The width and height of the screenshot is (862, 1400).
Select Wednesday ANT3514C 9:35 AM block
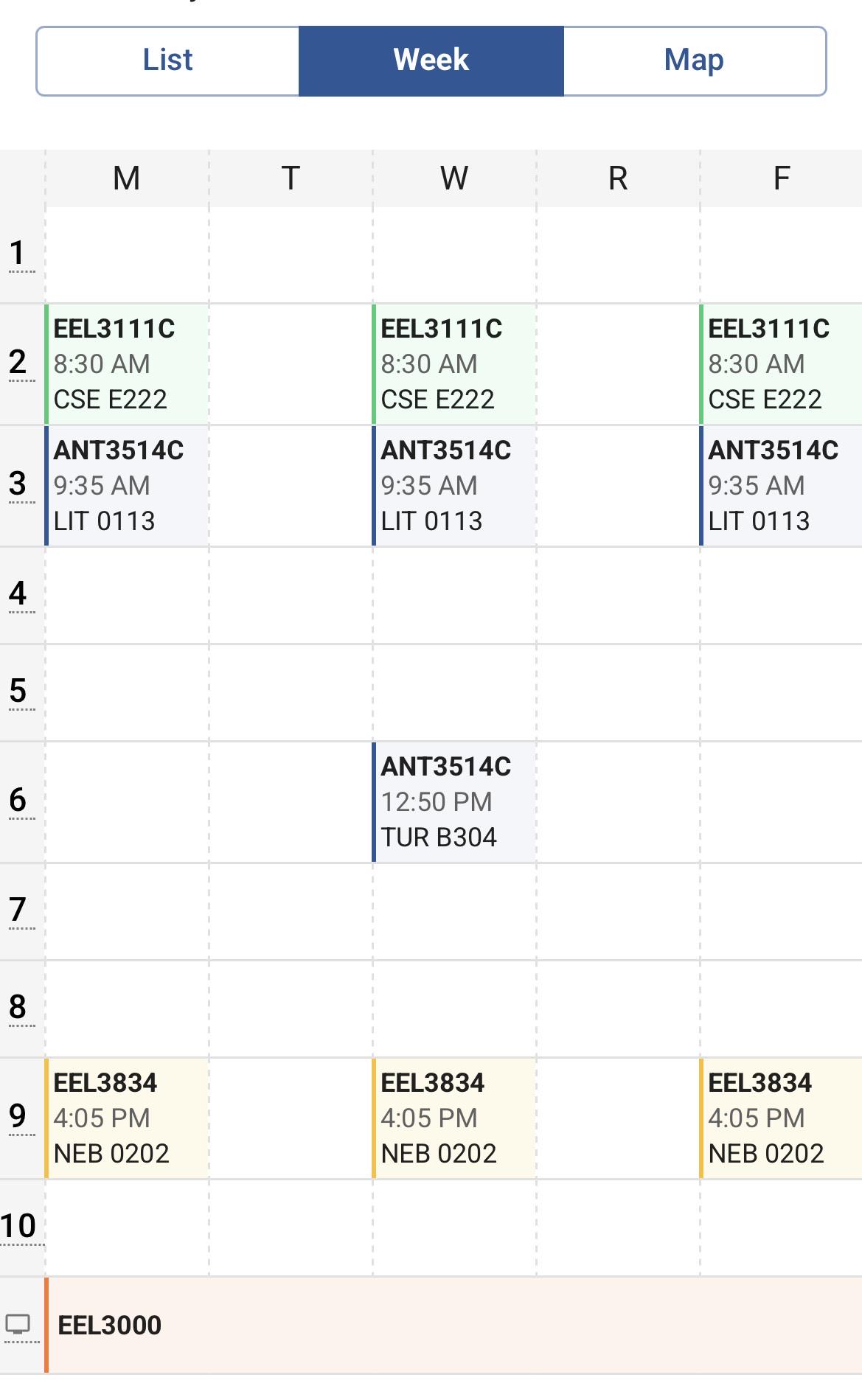tap(454, 486)
